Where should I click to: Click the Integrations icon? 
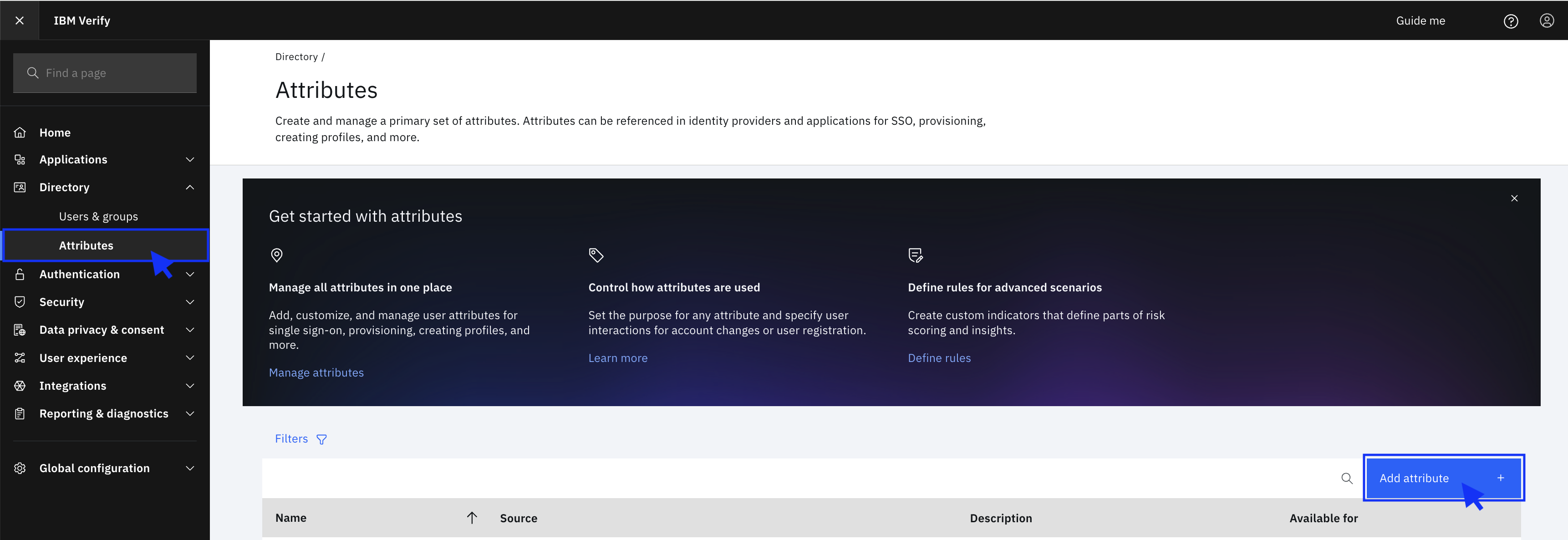click(x=20, y=386)
